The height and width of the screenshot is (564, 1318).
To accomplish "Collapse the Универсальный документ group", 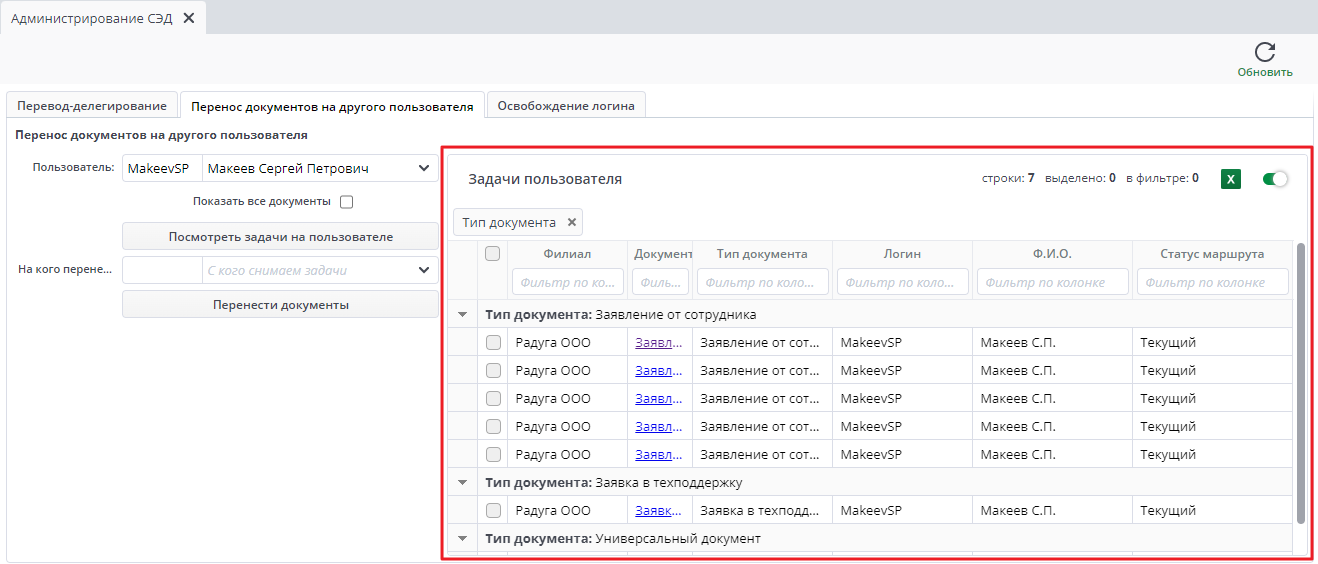I will 462,538.
